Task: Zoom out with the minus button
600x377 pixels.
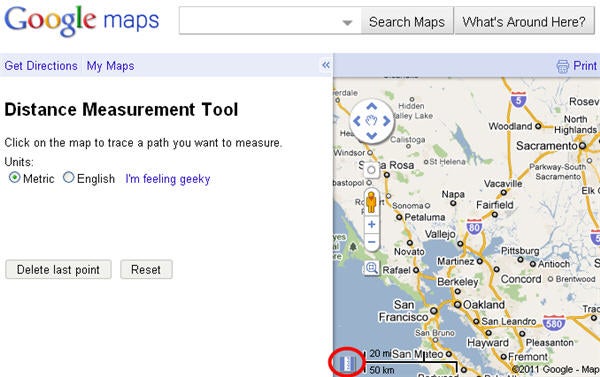Action: pyautogui.click(x=372, y=242)
